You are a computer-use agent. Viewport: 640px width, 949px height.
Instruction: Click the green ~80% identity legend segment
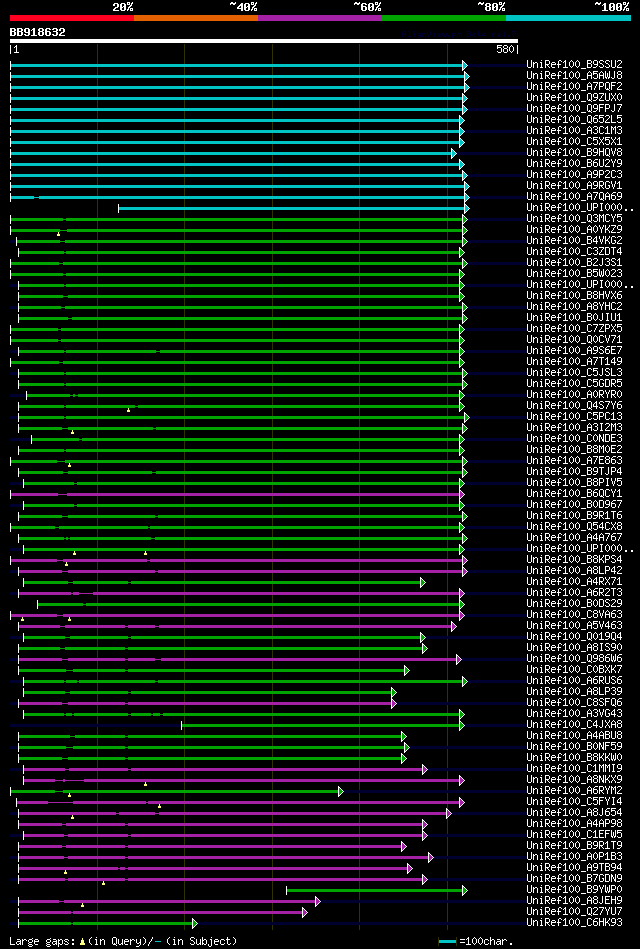pyautogui.click(x=444, y=18)
